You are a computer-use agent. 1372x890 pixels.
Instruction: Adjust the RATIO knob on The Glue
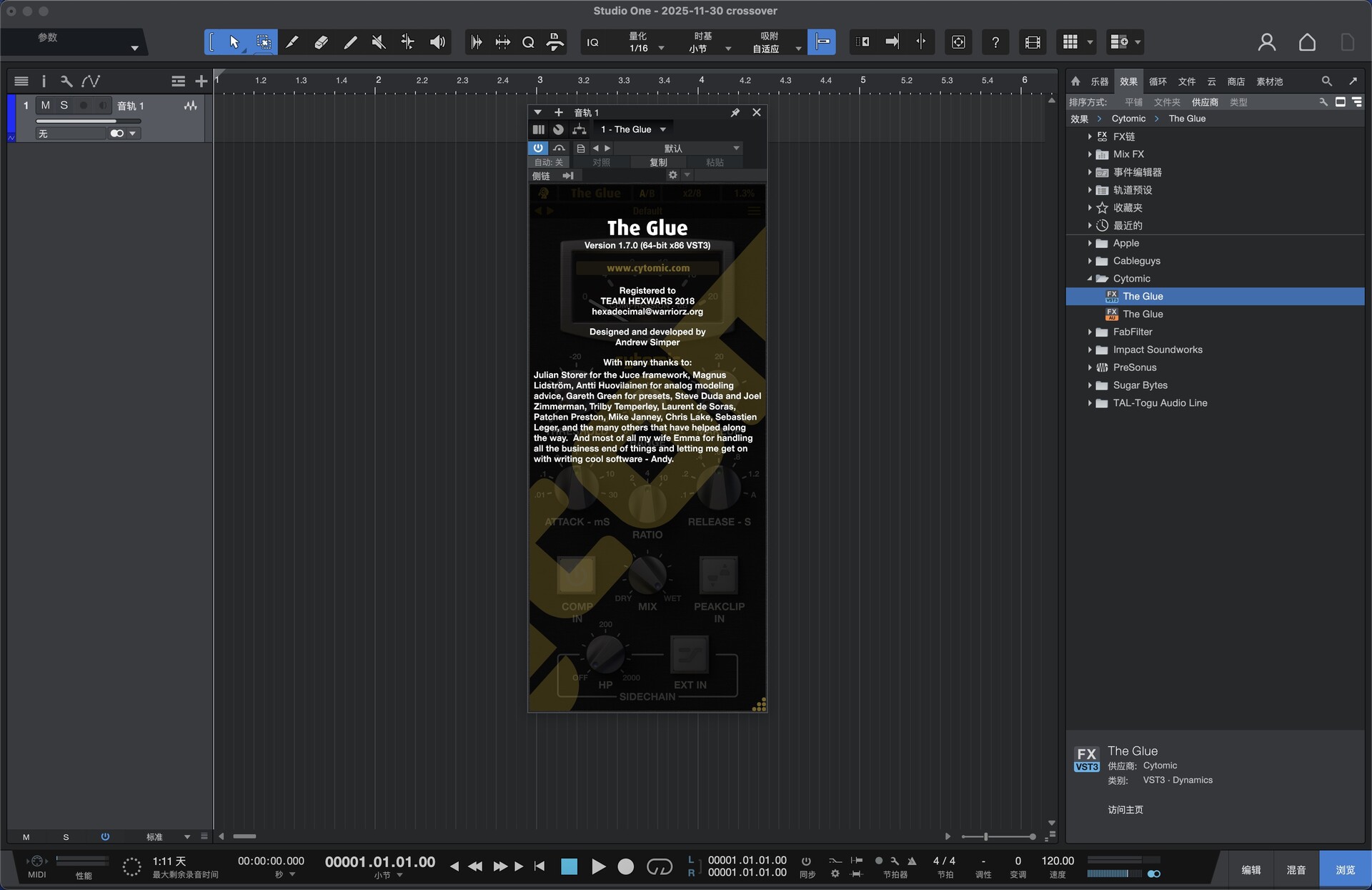click(x=647, y=504)
